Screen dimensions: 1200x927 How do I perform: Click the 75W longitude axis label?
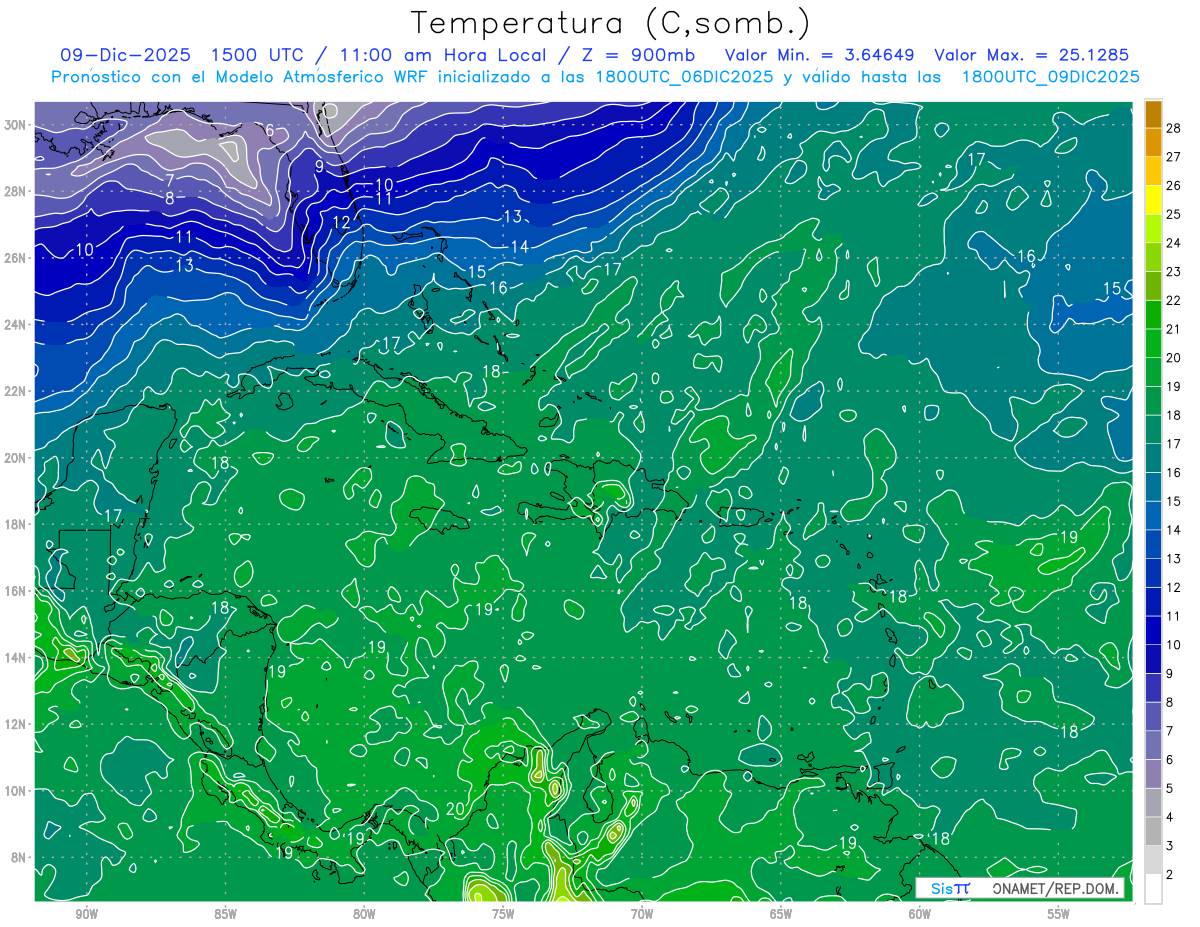point(503,914)
